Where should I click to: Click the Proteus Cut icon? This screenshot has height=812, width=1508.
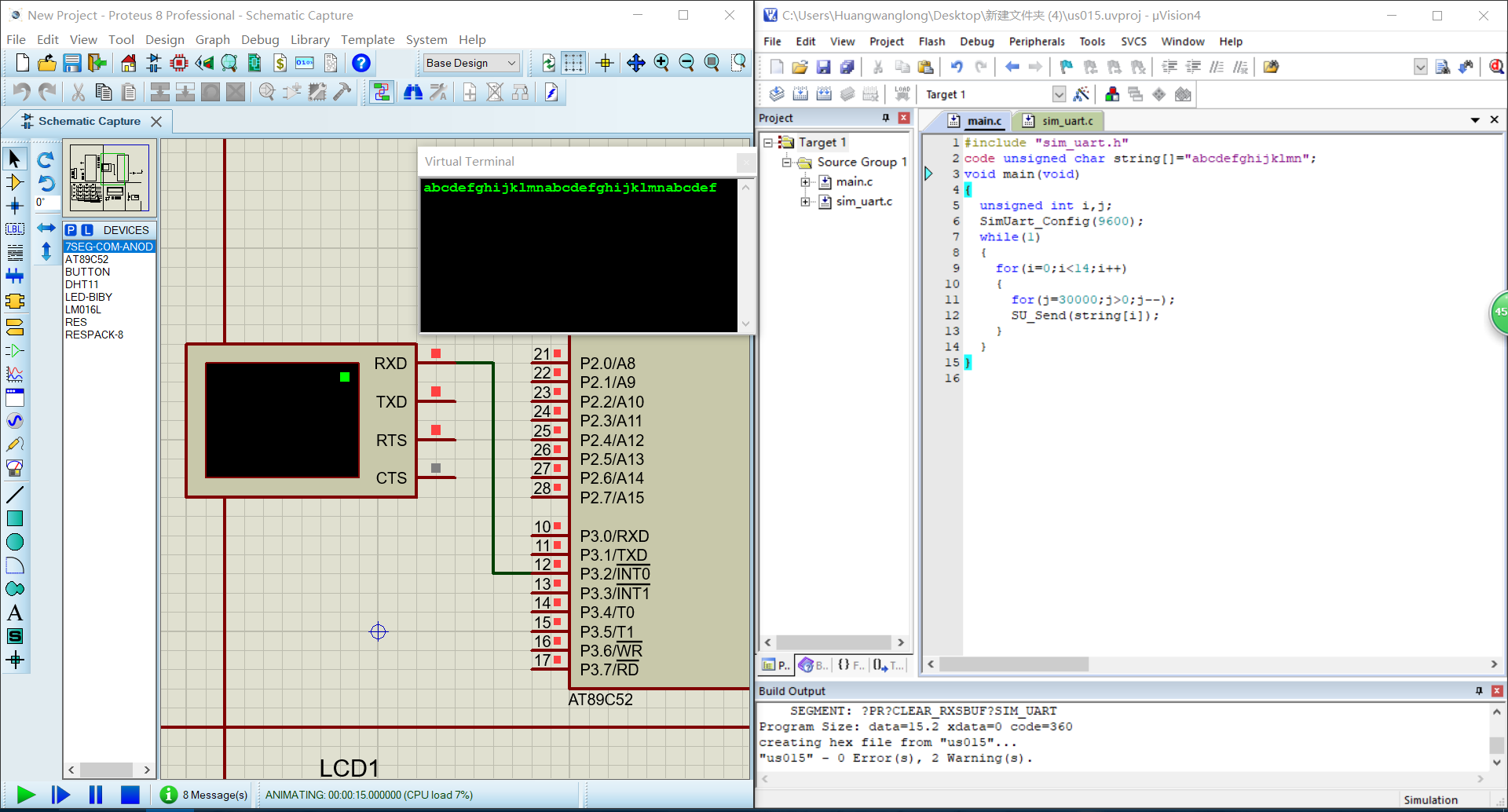point(79,93)
